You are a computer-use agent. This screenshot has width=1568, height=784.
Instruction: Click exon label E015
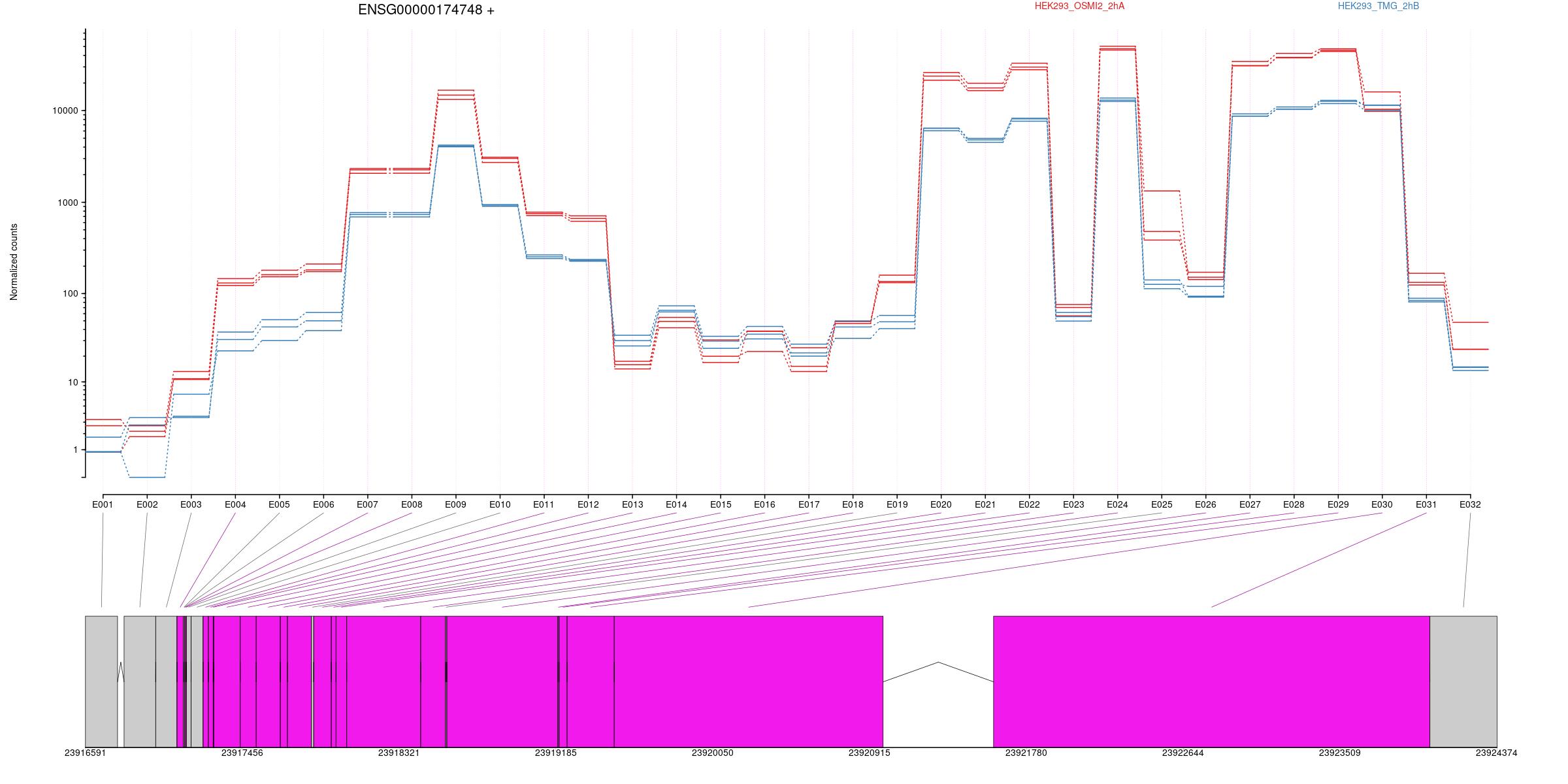pyautogui.click(x=721, y=504)
